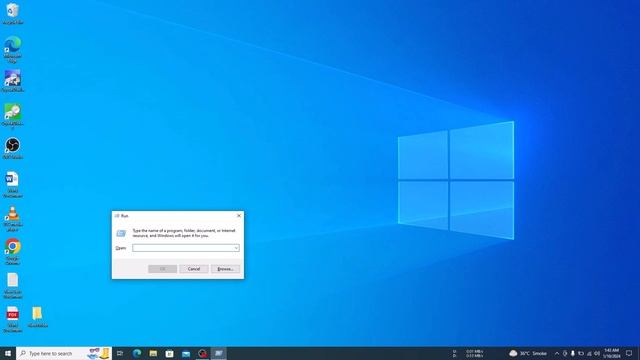The height and width of the screenshot is (360, 640).
Task: Open Microsoft Store from the taskbar
Action: pos(169,353)
